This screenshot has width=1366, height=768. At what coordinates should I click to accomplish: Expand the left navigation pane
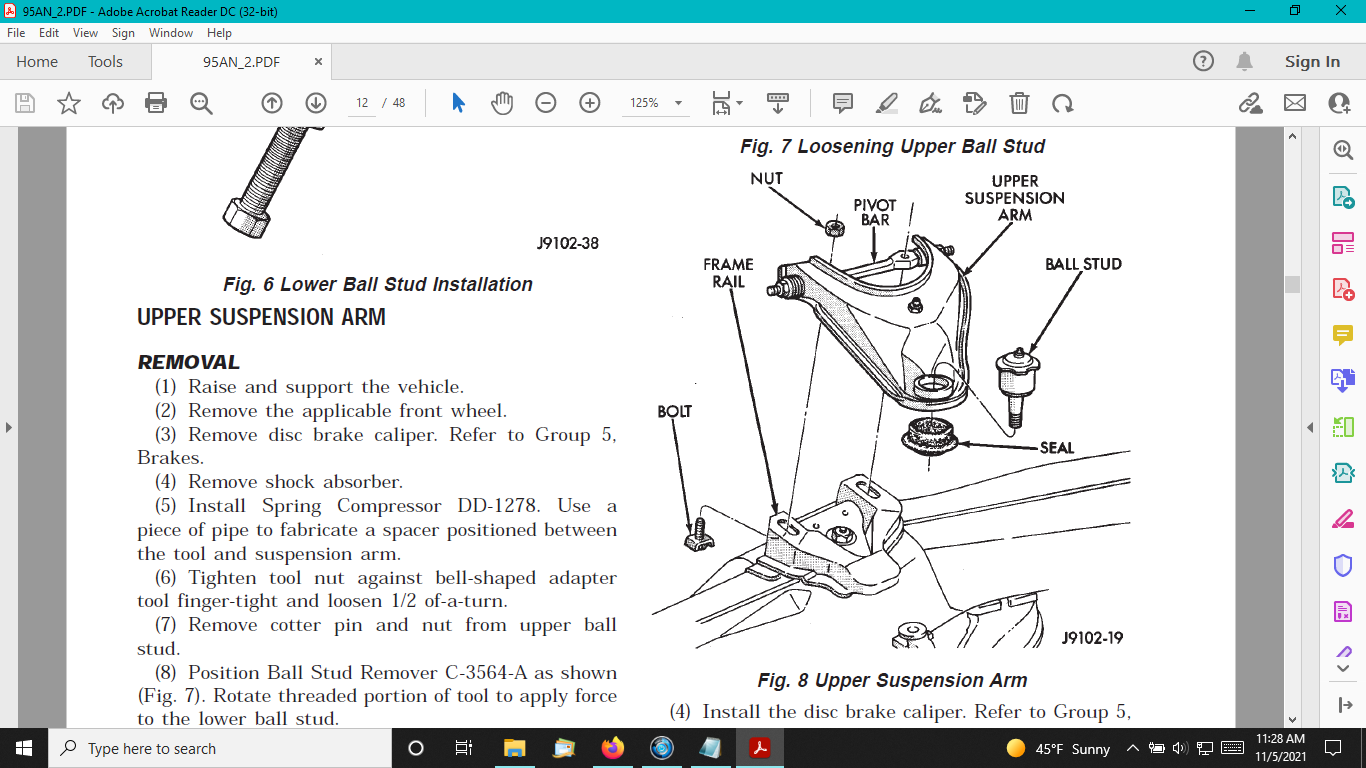[9, 427]
